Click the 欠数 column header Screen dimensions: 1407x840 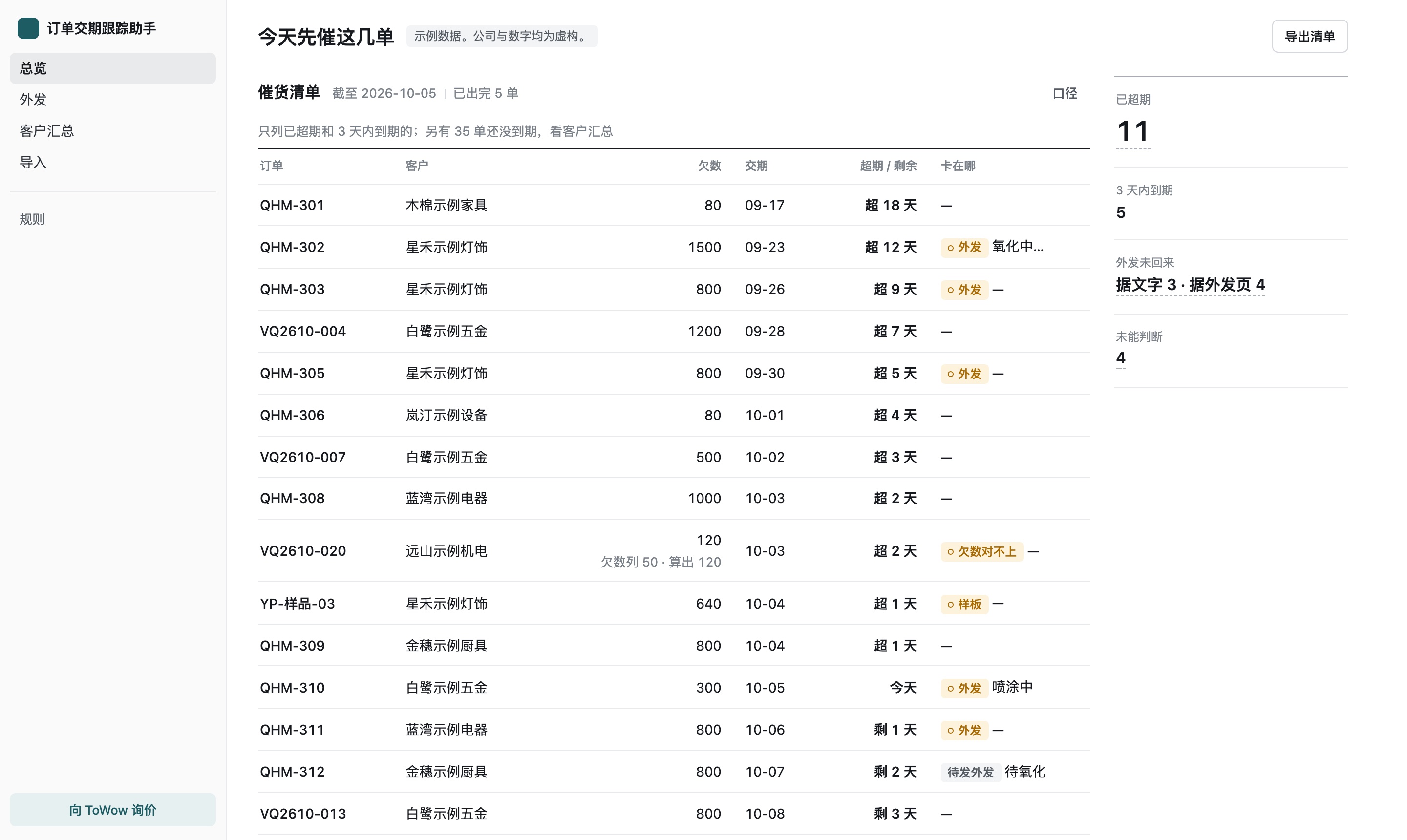(x=709, y=166)
